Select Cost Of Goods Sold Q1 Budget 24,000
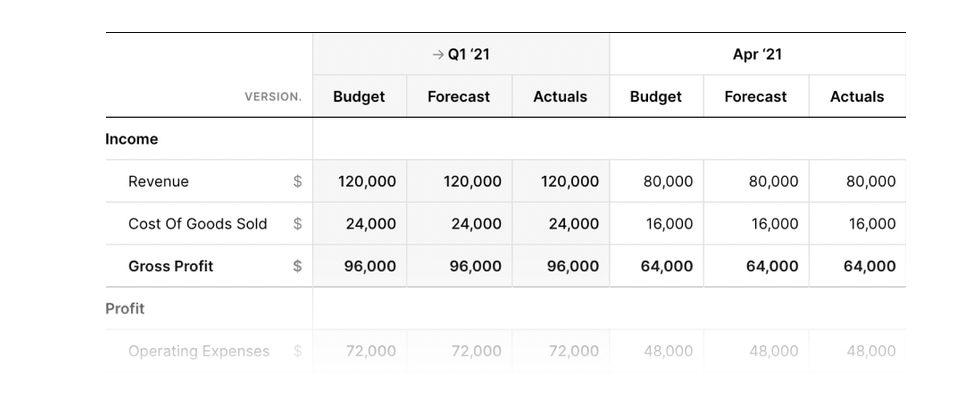This screenshot has width=974, height=410. pos(360,224)
